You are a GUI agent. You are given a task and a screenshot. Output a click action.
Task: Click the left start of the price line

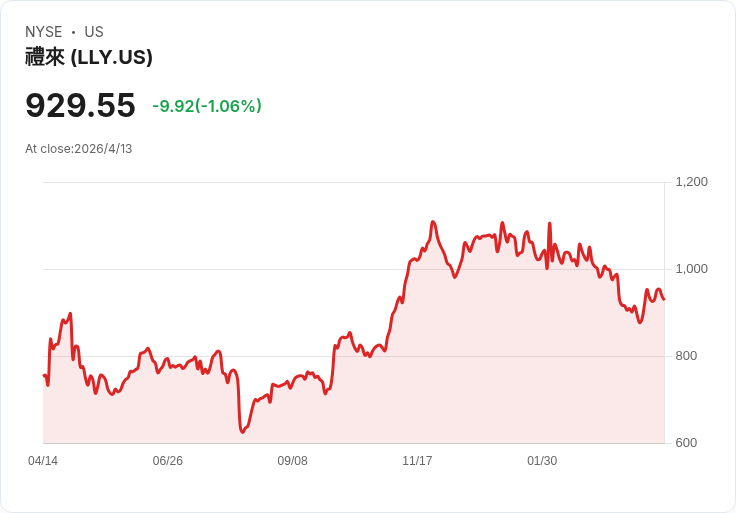pos(44,375)
